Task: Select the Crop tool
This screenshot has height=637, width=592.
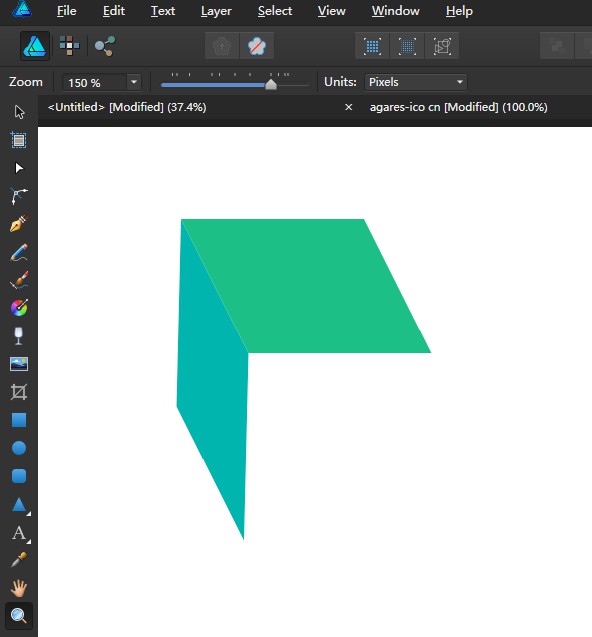Action: pyautogui.click(x=19, y=392)
